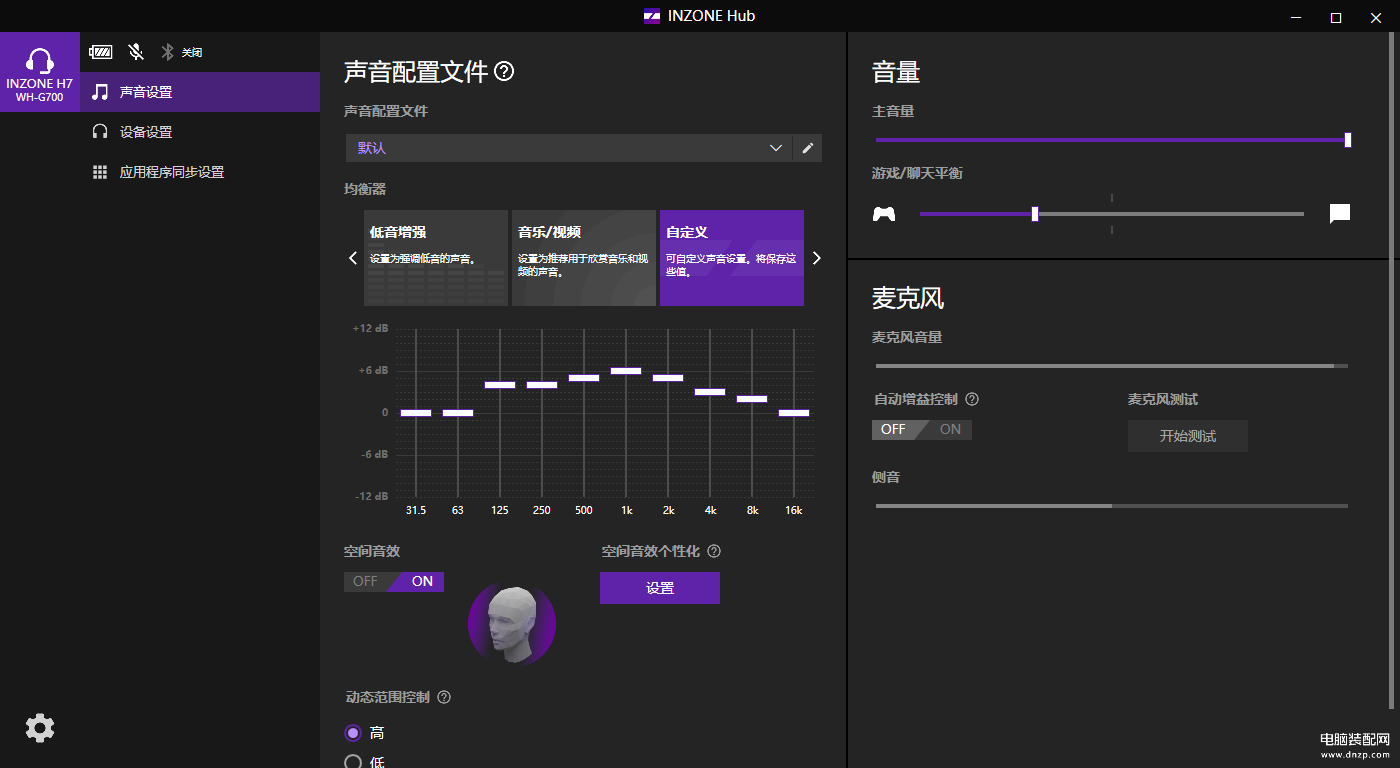This screenshot has height=768, width=1400.
Task: Turn 空间音效 ON
Action: [421, 582]
